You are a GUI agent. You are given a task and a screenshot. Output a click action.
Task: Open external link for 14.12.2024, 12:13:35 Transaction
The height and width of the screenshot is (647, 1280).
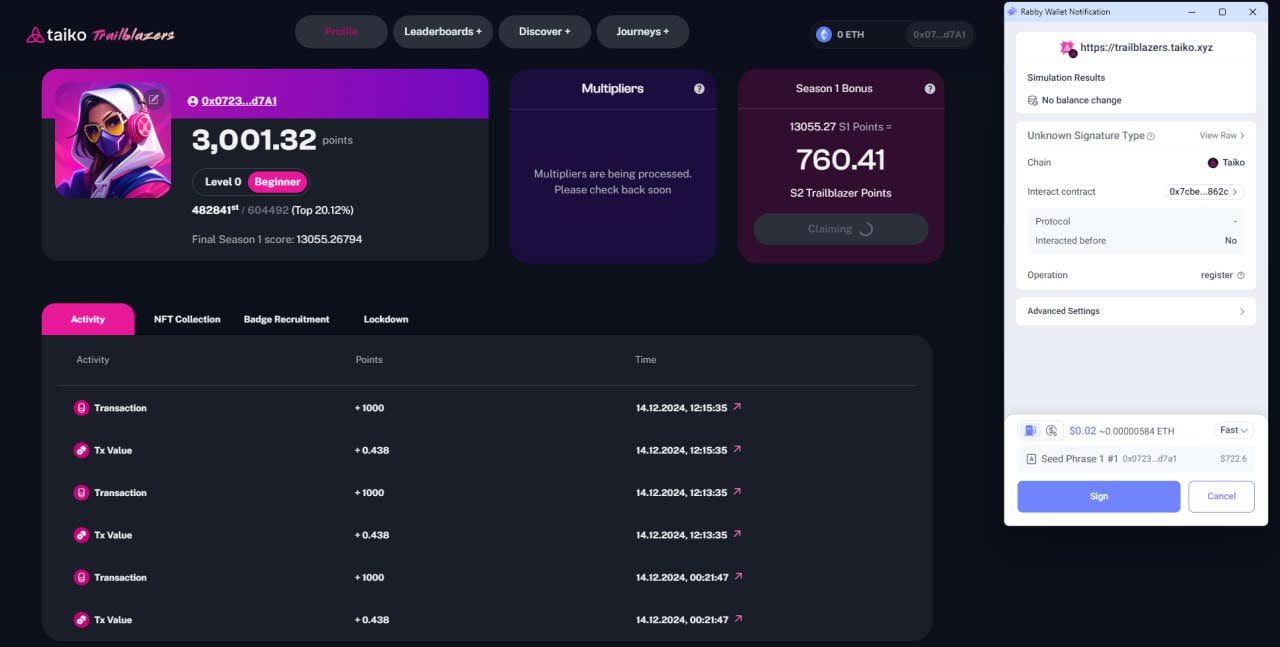tap(737, 492)
